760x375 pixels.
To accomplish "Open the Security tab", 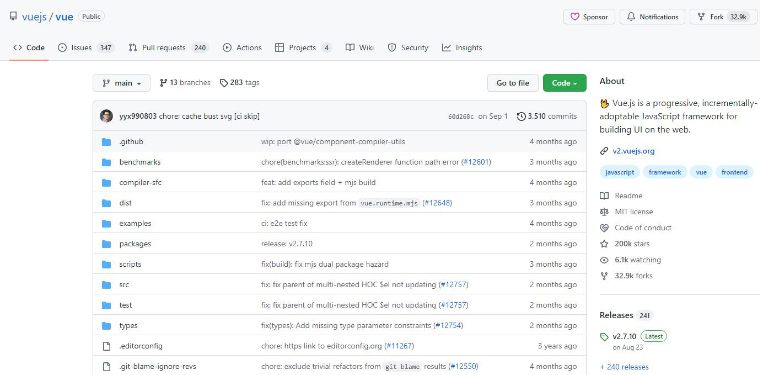I will coord(408,48).
